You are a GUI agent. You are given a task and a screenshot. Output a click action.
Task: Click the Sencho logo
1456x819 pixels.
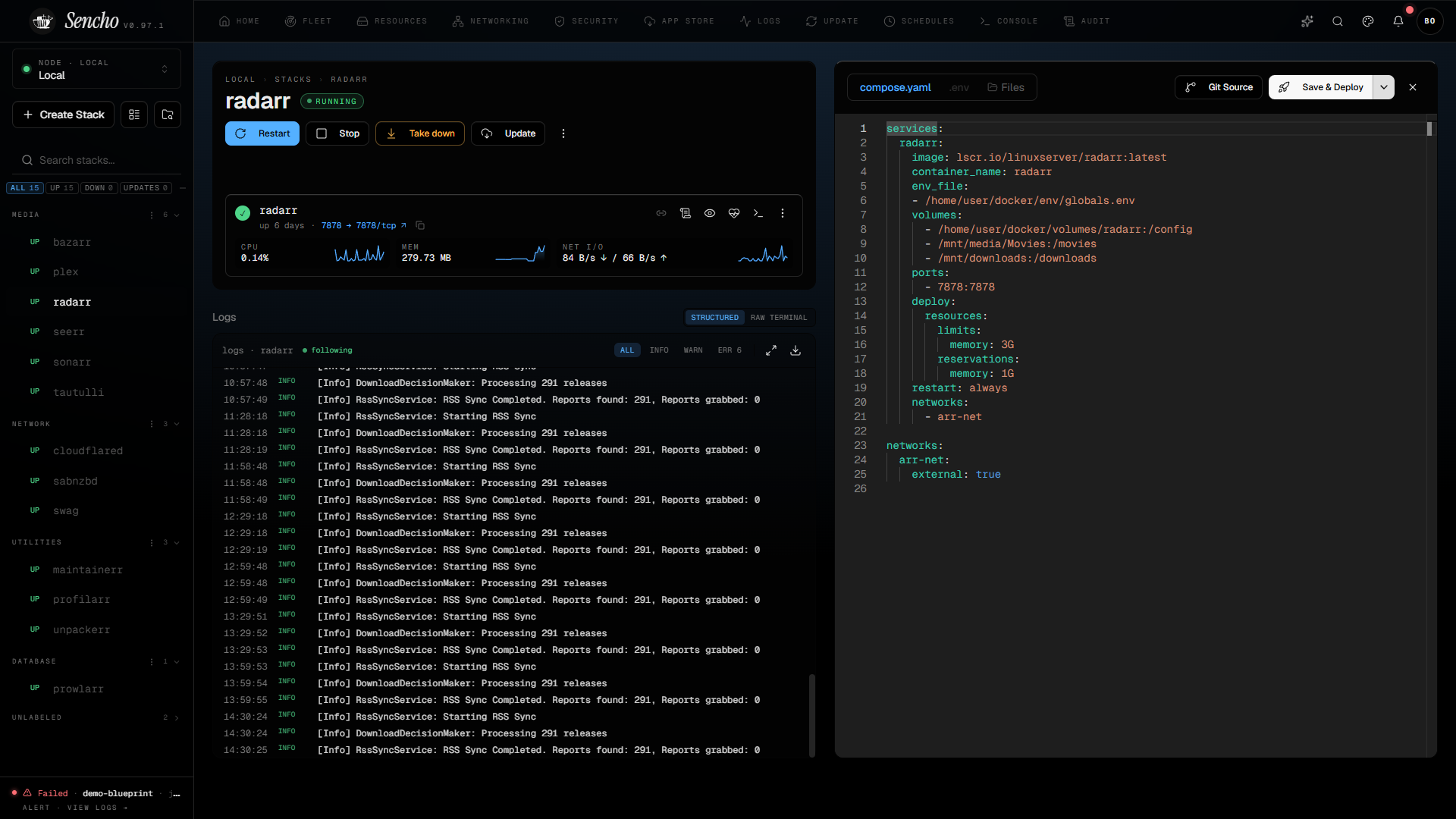(43, 21)
